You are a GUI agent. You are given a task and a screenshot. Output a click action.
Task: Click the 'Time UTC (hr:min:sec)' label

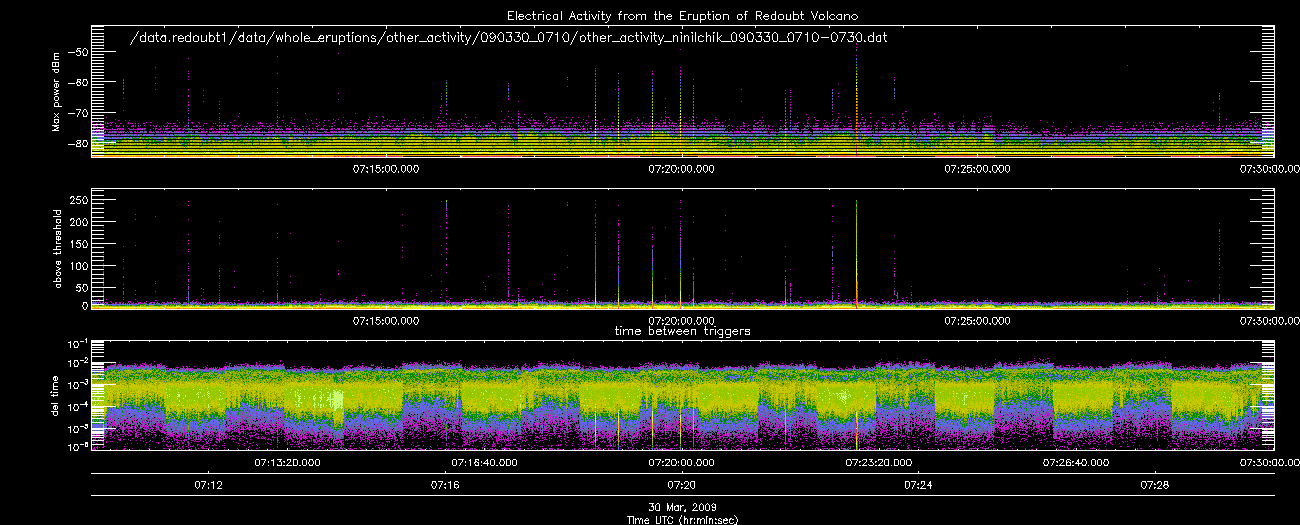pyautogui.click(x=684, y=519)
